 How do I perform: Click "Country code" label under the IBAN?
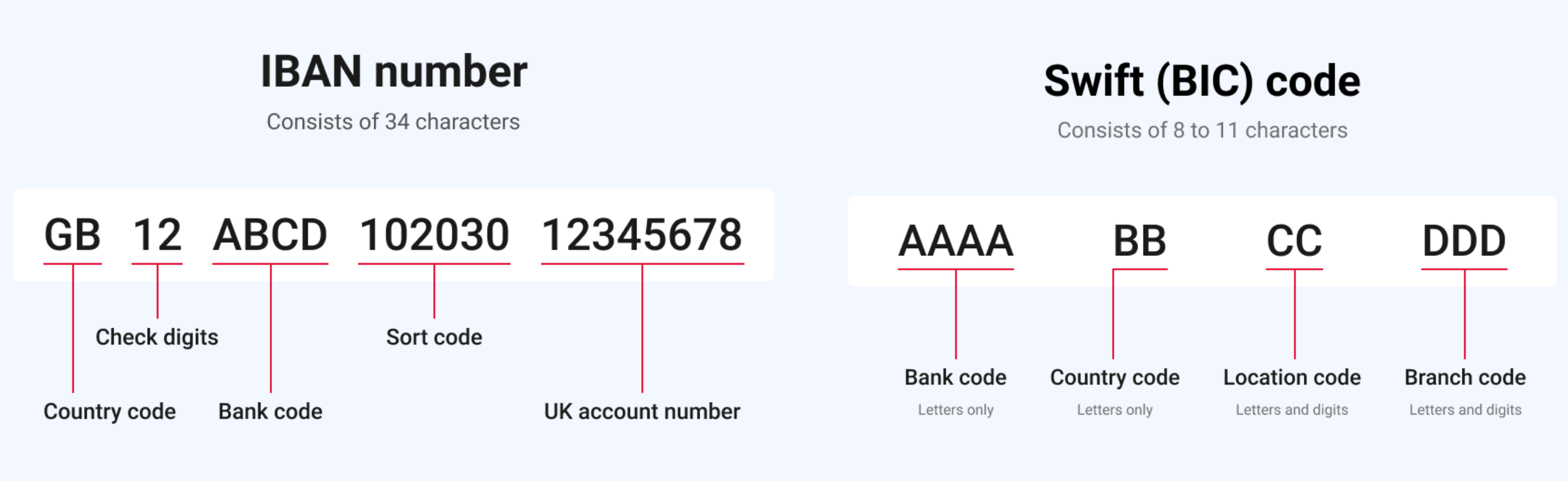(x=110, y=412)
